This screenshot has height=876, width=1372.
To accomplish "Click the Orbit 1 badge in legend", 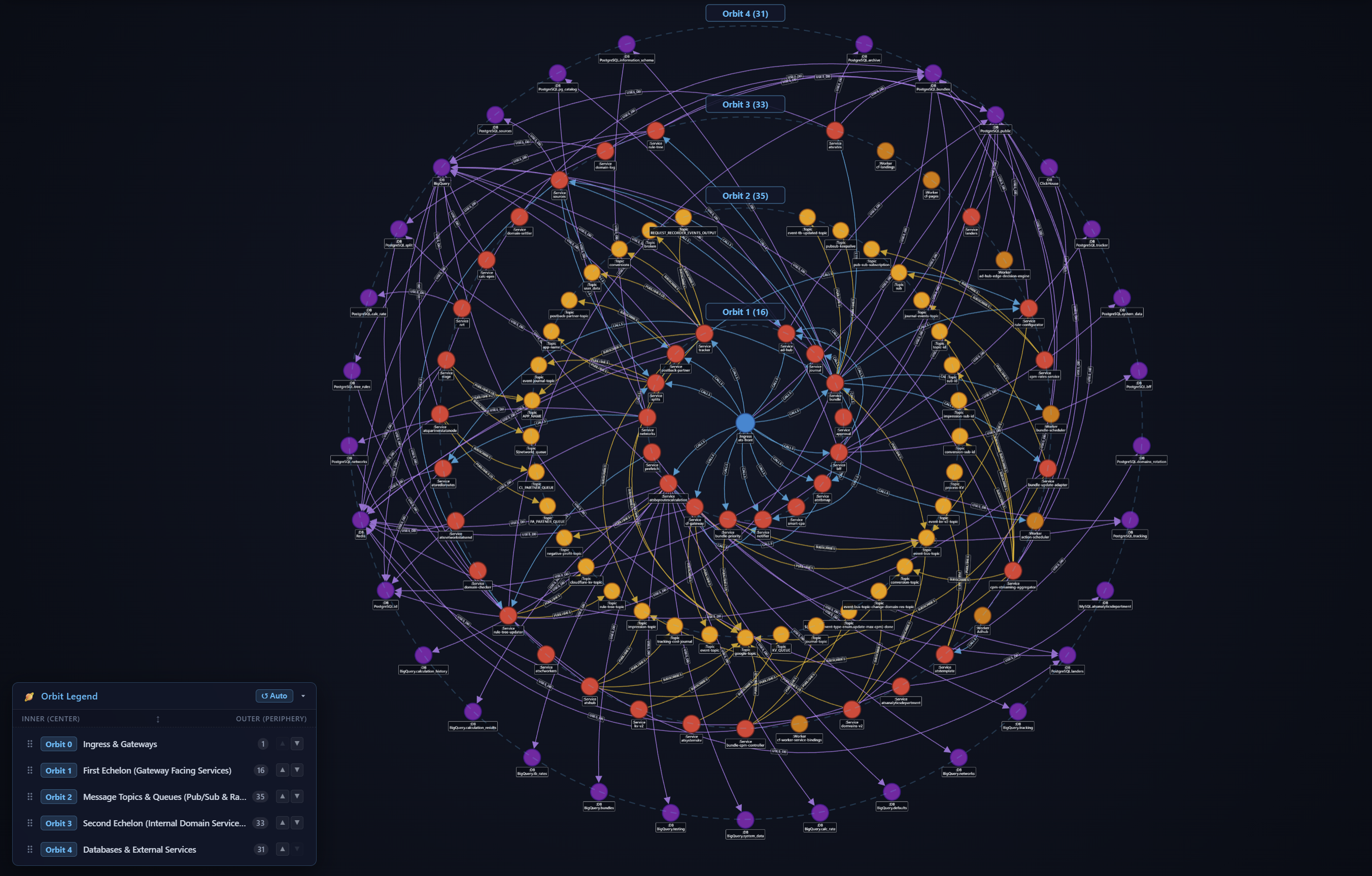I will click(59, 770).
